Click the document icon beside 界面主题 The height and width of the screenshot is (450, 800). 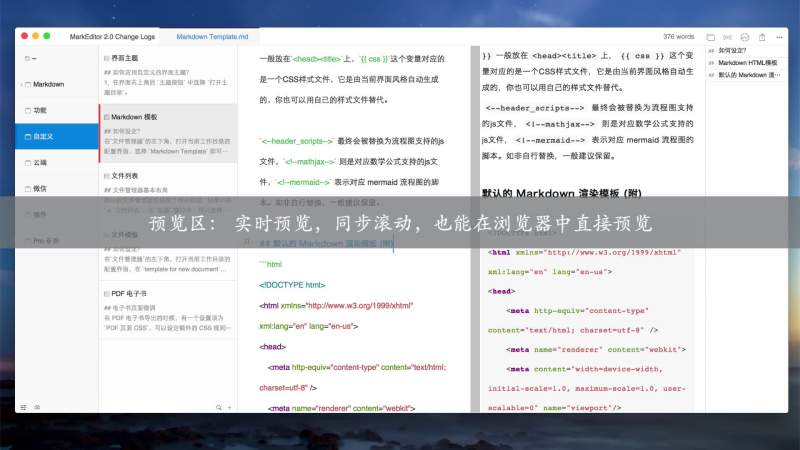coord(107,58)
